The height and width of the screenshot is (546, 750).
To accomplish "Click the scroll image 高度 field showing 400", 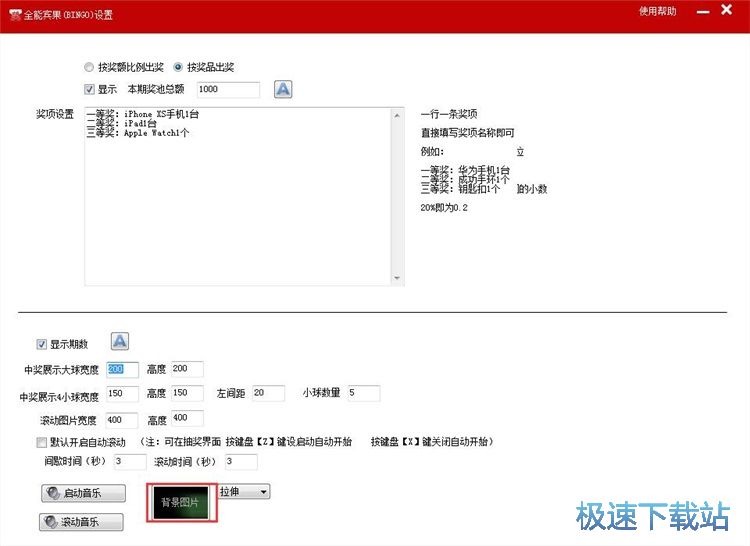I will click(x=188, y=418).
